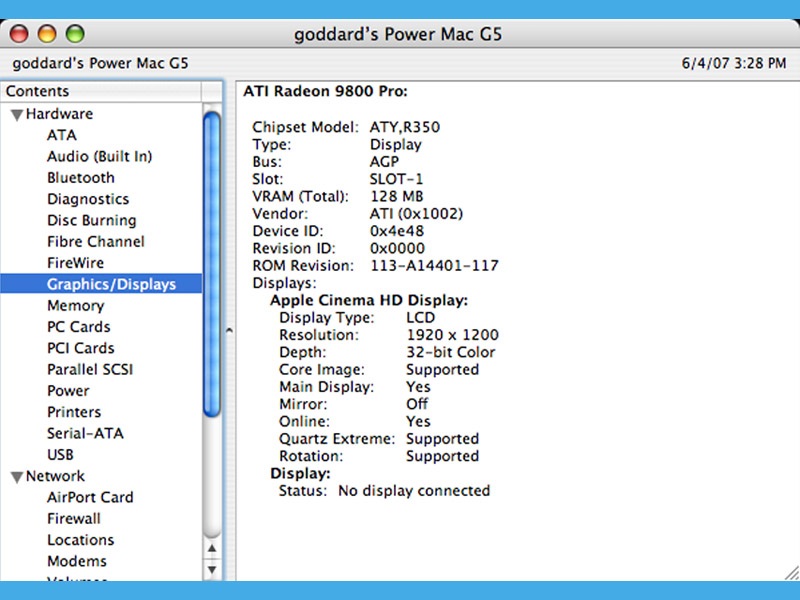This screenshot has height=600, width=800.
Task: Click the split pane divider handle
Action: [228, 328]
